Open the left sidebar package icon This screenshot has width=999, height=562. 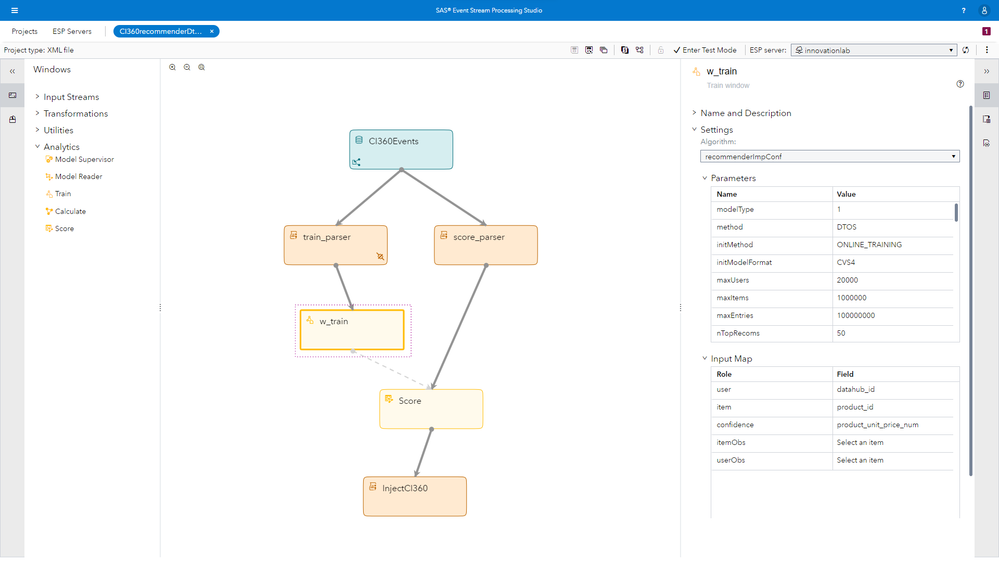(x=12, y=119)
